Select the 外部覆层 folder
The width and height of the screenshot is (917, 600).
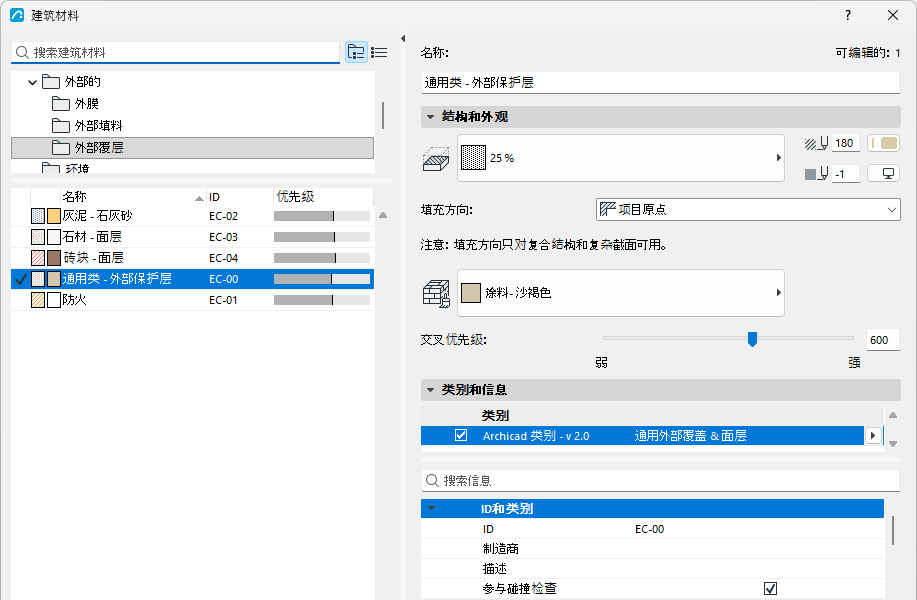coord(192,148)
